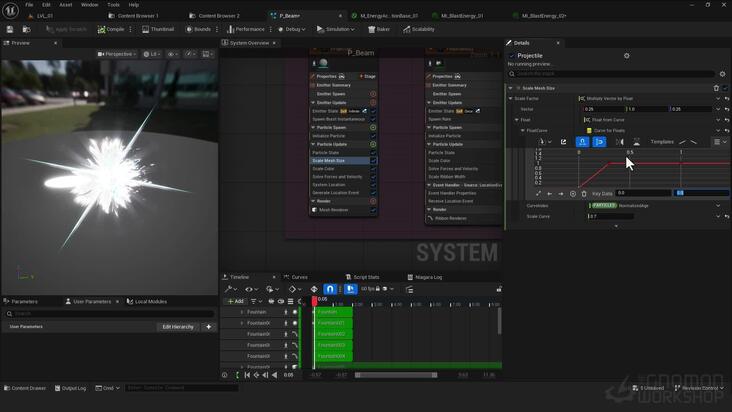The height and width of the screenshot is (412, 732).
Task: Open the File menu
Action: click(29, 5)
